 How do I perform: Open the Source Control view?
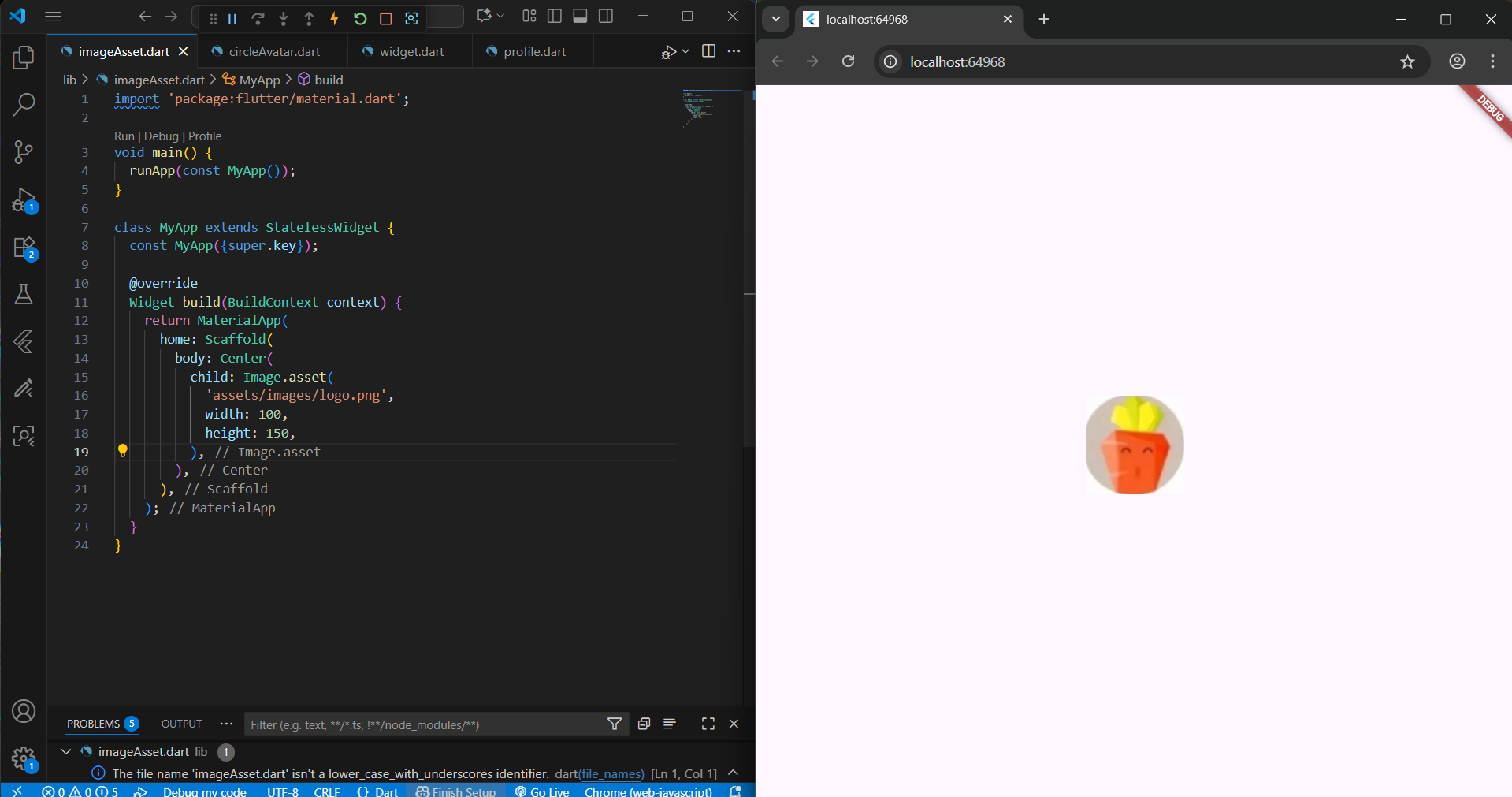coord(24,151)
